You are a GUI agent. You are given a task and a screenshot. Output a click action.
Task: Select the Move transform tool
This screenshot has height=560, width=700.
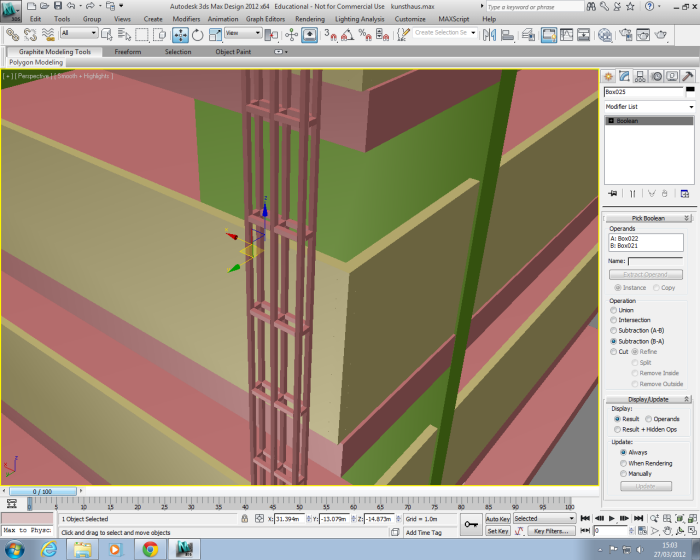tap(180, 34)
